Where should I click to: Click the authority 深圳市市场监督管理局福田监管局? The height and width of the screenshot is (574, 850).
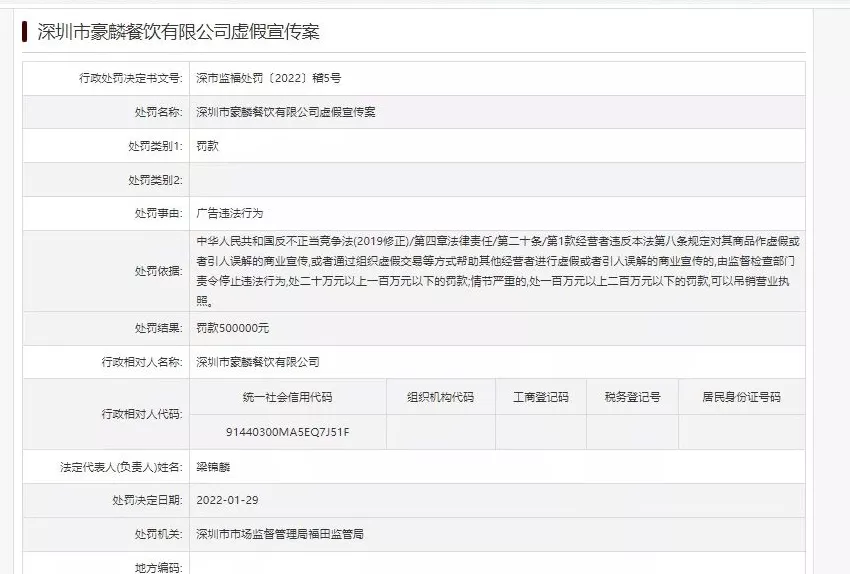(x=279, y=534)
